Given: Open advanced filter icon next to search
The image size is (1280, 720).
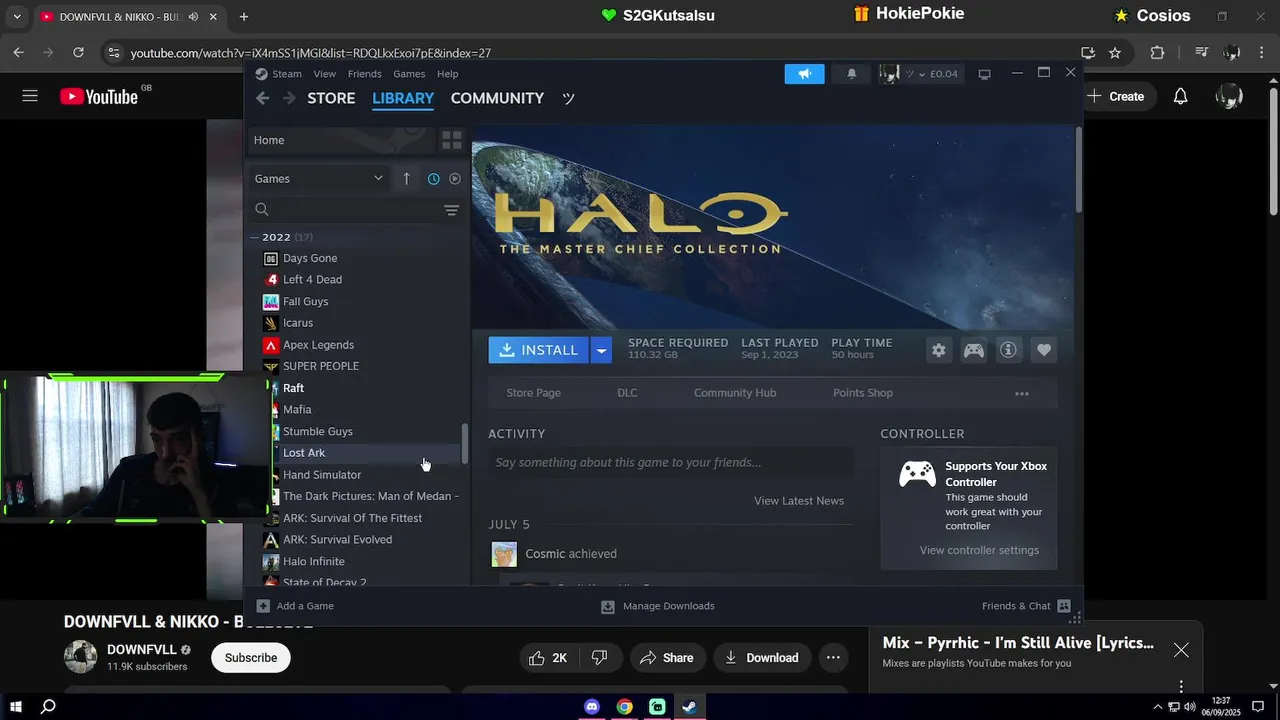Looking at the screenshot, I should pos(451,210).
